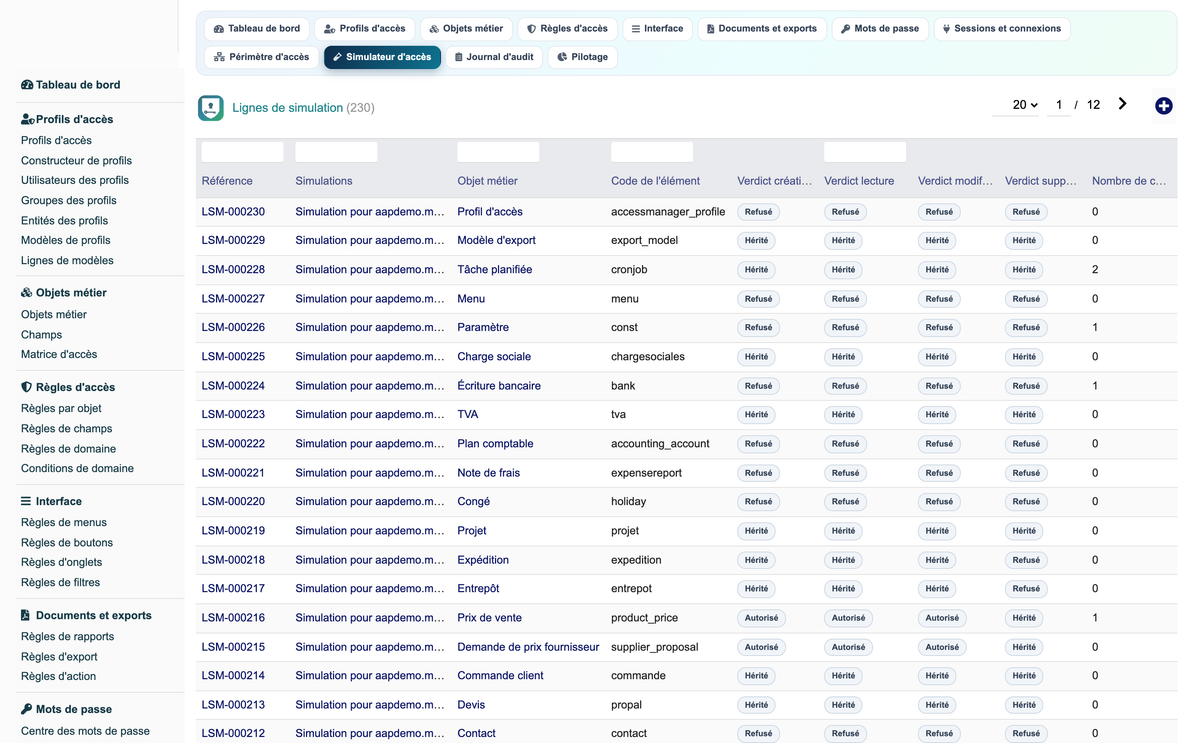Image resolution: width=1200 pixels, height=743 pixels.
Task: Open Demande de prix fournisseur link
Action: click(x=529, y=647)
